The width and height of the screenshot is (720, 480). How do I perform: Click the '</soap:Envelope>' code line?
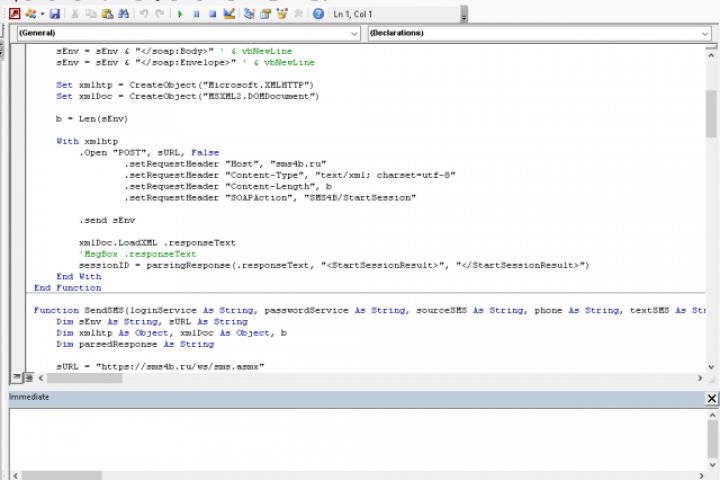click(x=185, y=62)
